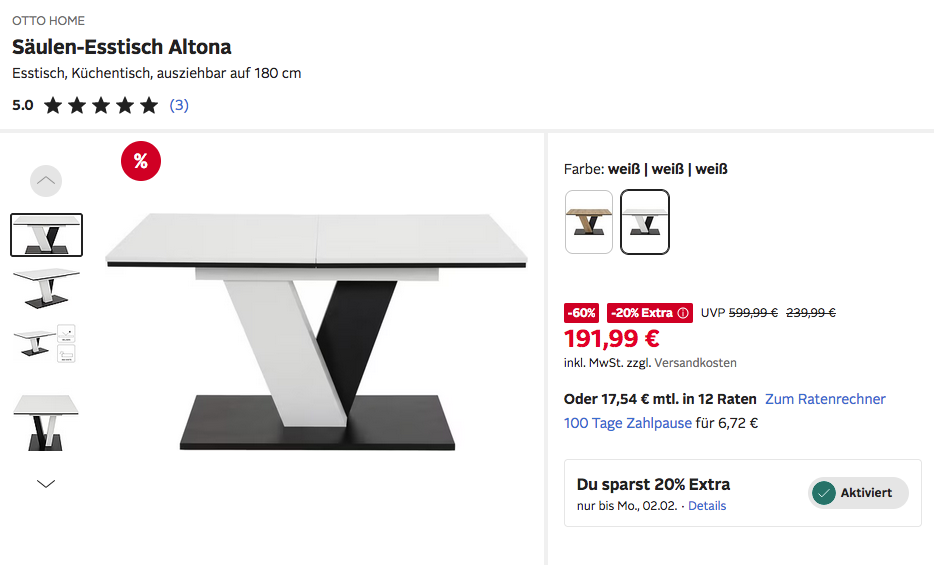Open Details for the 20% Extra offer
Screen dimensions: 934x565
coord(707,506)
